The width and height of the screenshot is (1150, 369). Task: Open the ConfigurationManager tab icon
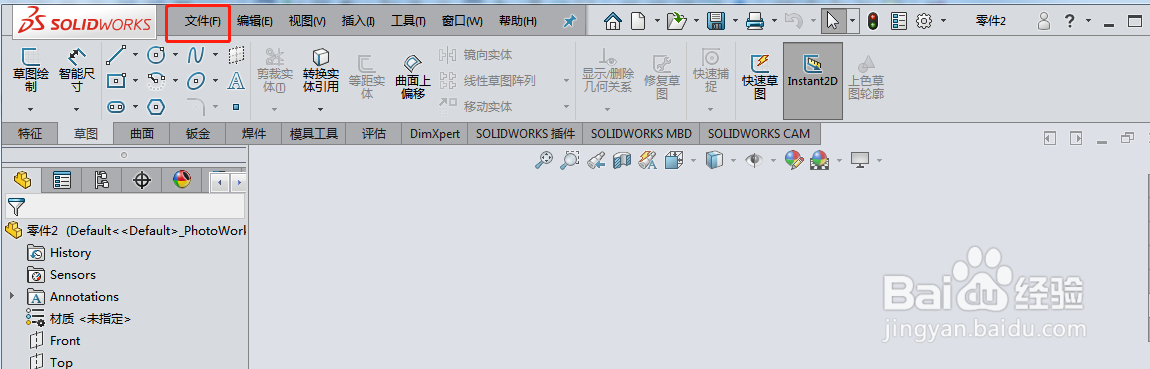coord(101,180)
